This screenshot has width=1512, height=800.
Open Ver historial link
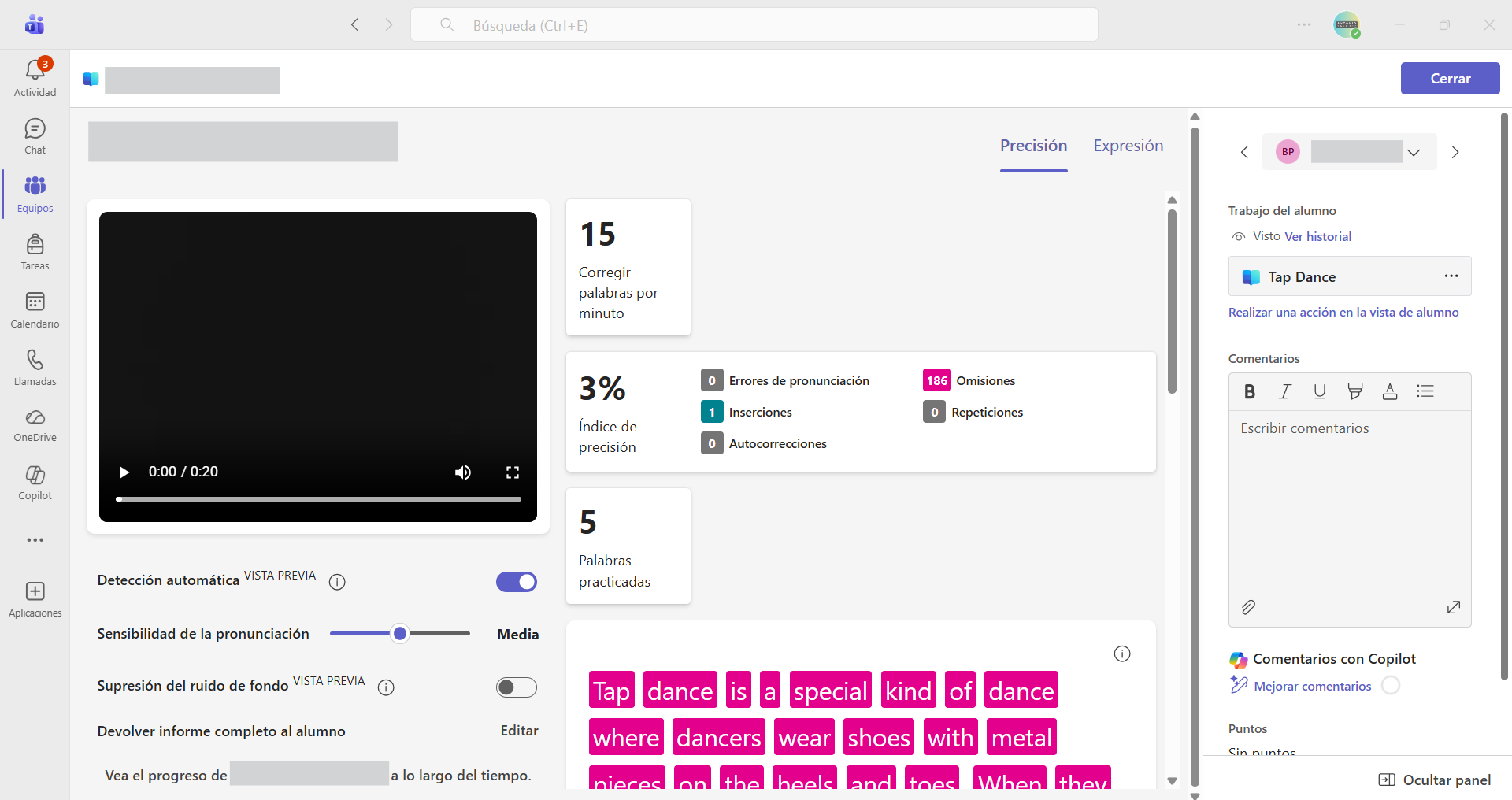[1317, 236]
